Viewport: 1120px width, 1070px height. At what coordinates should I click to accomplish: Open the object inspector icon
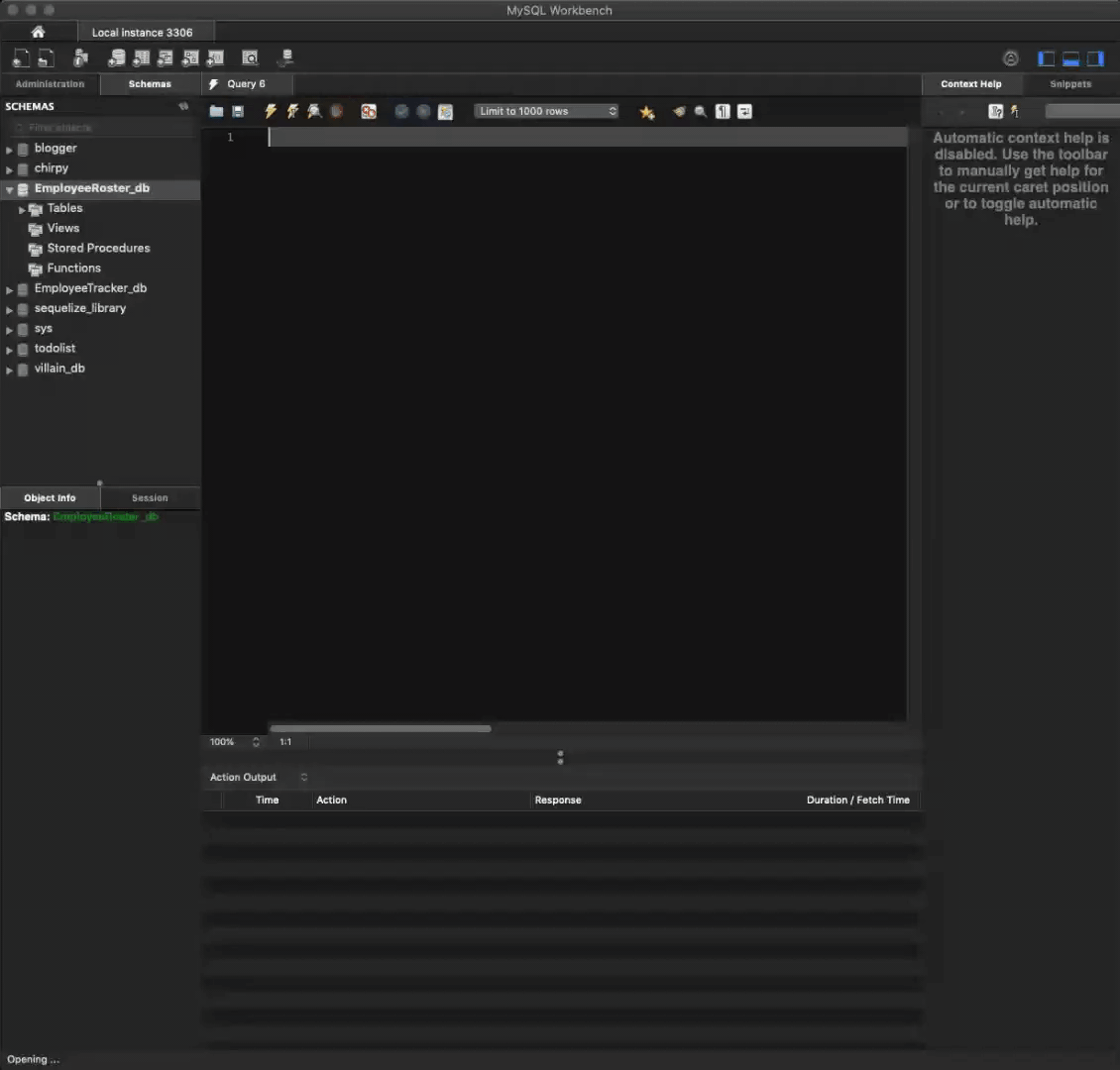tap(80, 57)
